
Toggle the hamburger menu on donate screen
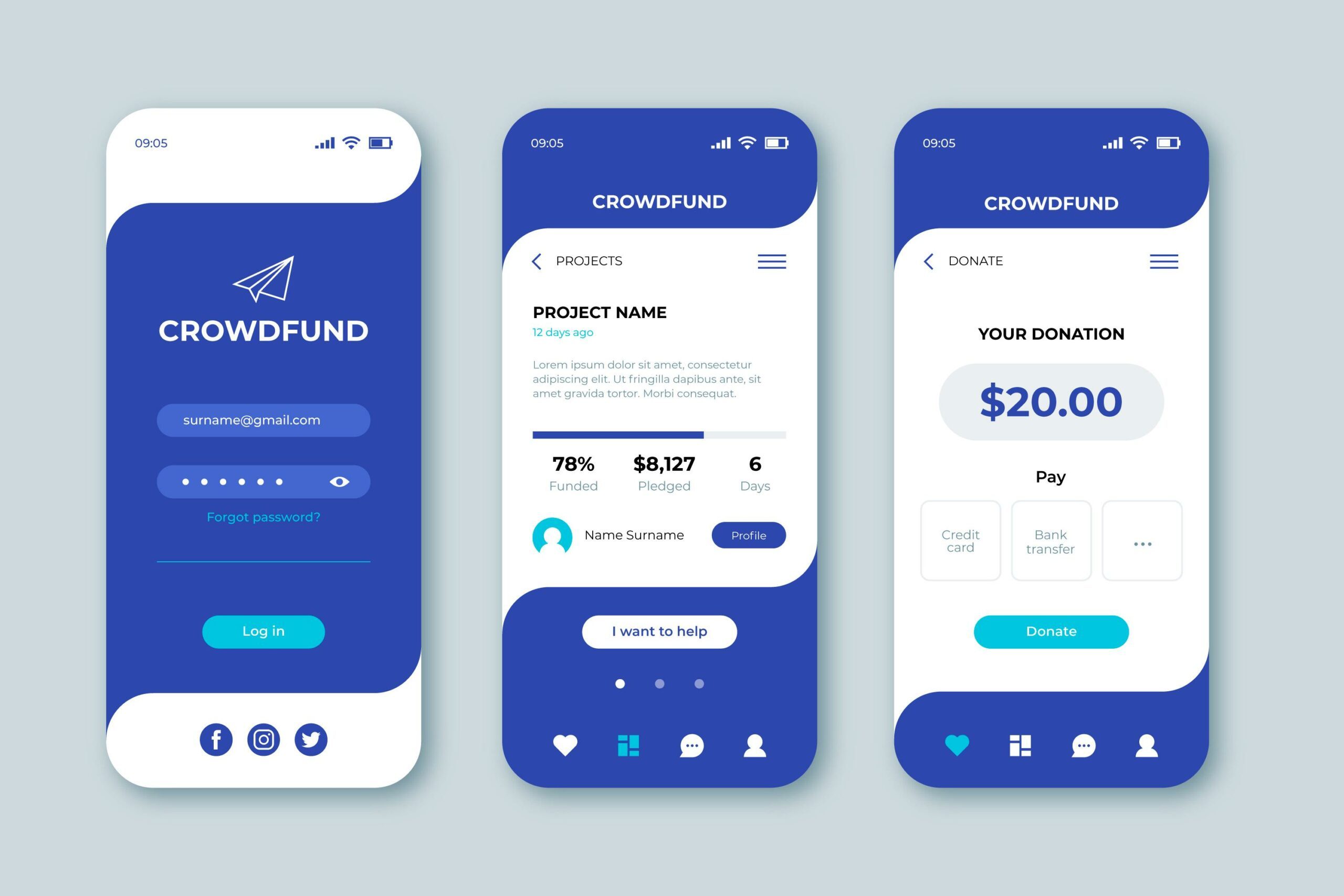(1164, 261)
